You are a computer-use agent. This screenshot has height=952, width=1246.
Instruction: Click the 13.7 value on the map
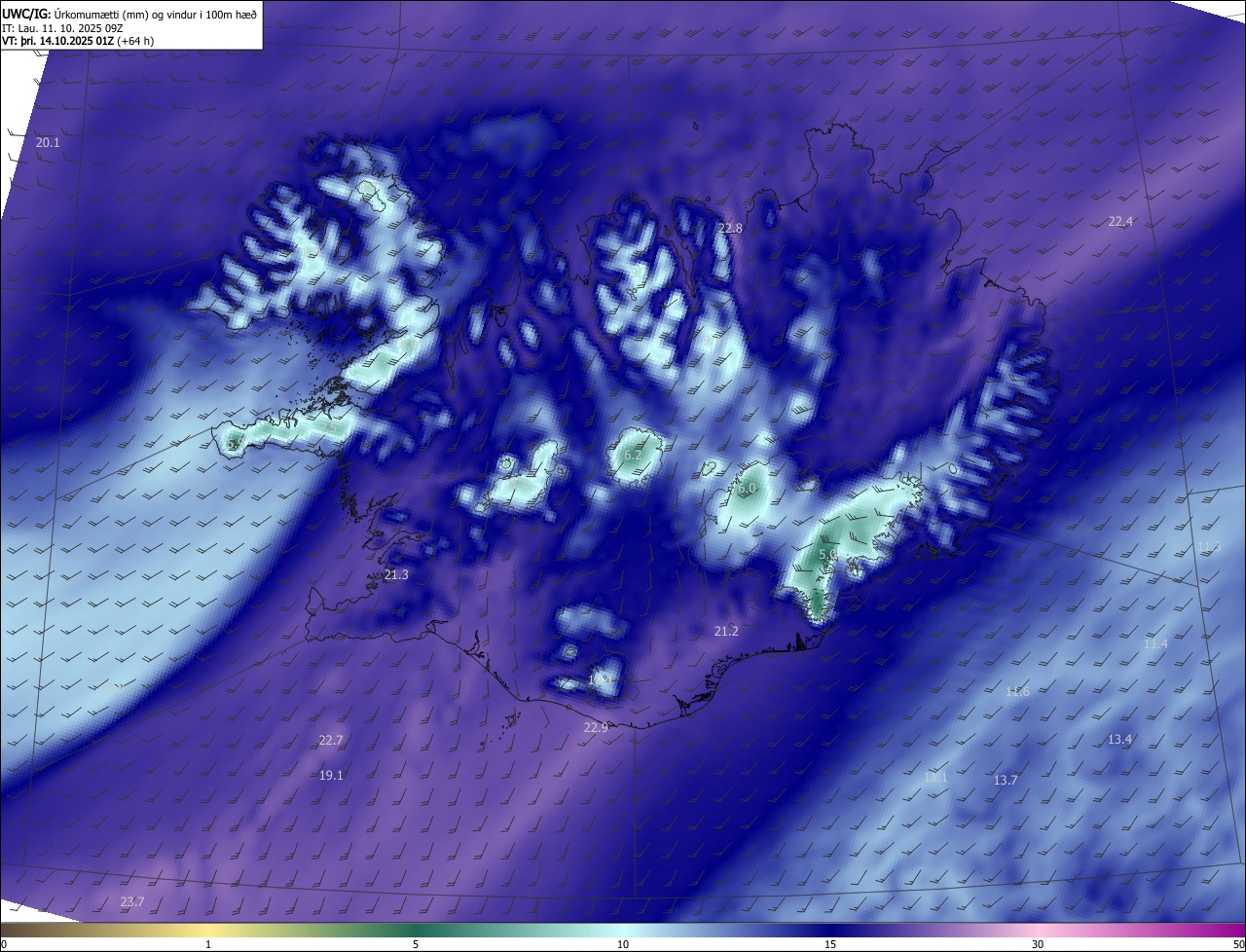click(x=1005, y=781)
